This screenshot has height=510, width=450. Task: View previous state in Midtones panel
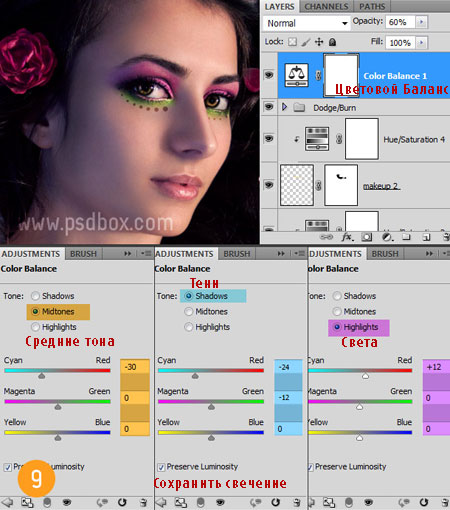coord(102,502)
